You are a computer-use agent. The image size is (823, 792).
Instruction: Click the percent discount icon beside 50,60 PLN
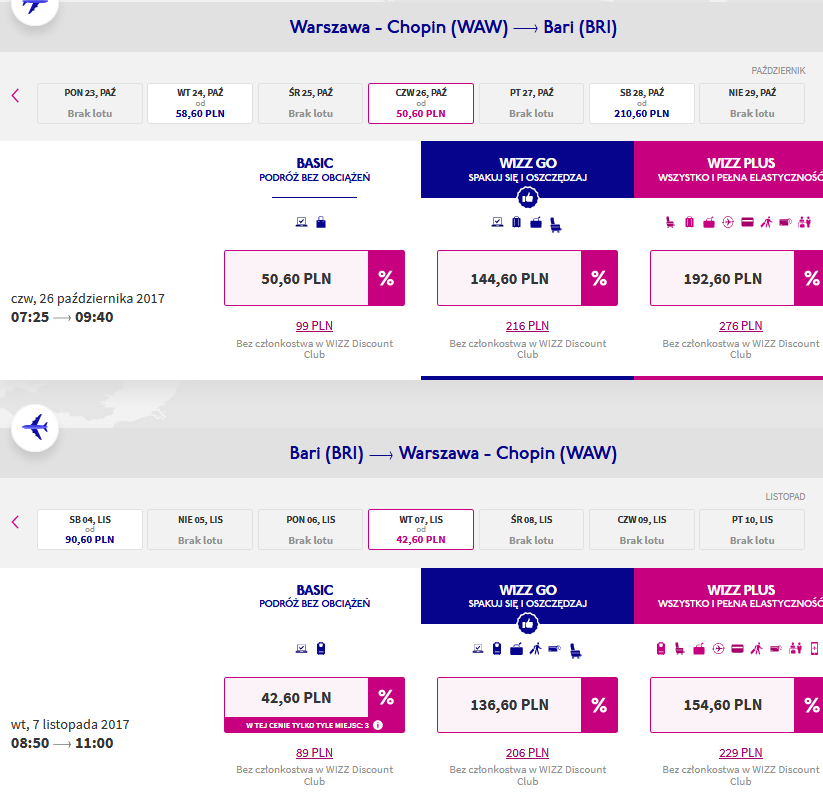tap(386, 278)
